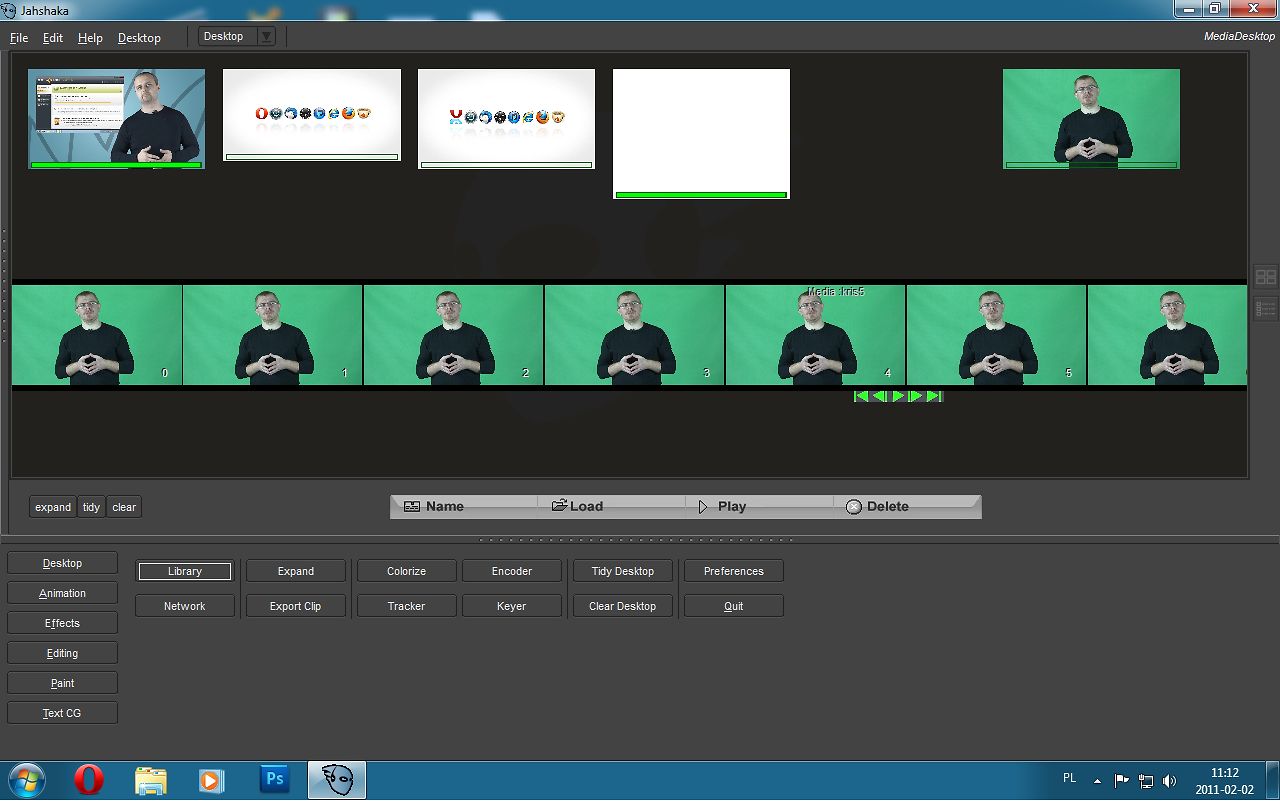Show hidden system tray icons
This screenshot has width=1280, height=801.
coord(1098,780)
